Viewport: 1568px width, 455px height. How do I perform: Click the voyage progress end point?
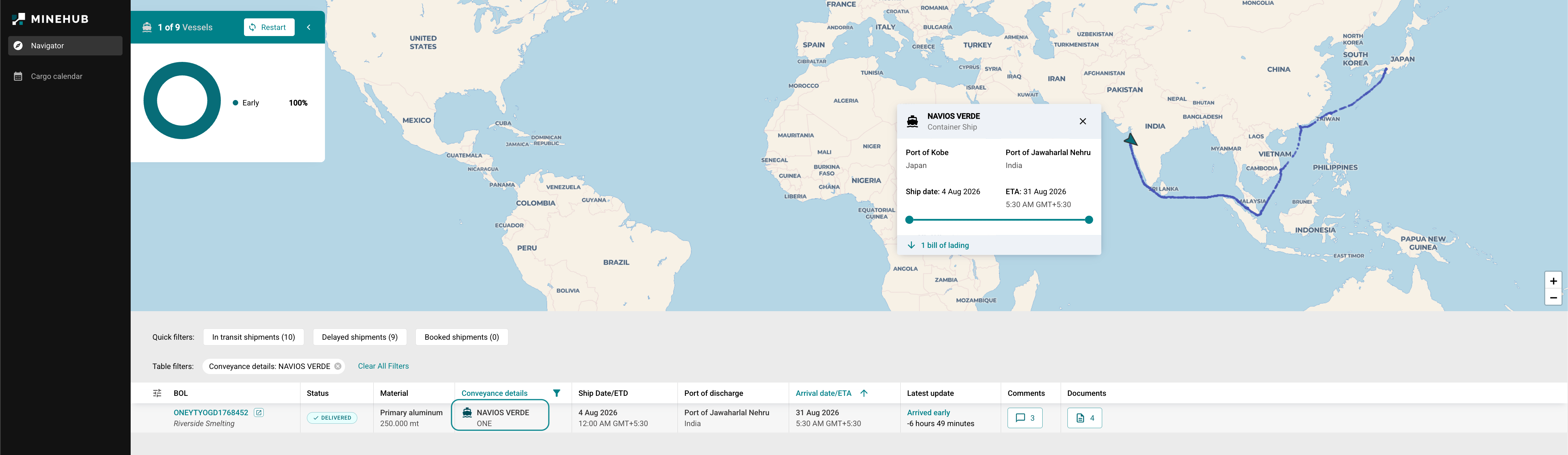[1089, 220]
